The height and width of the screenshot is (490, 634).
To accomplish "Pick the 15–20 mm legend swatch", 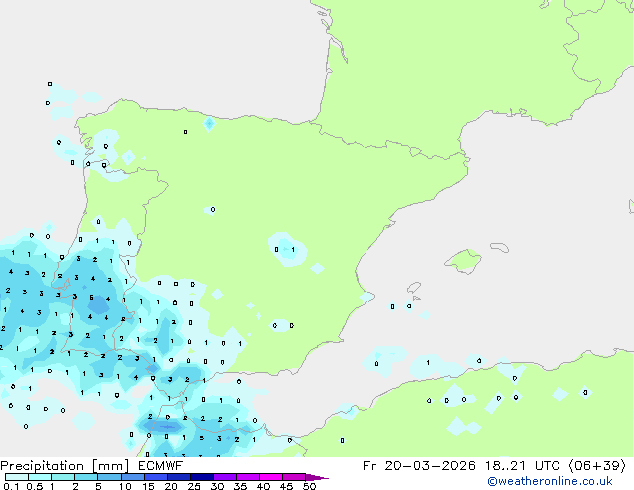I will (155, 477).
